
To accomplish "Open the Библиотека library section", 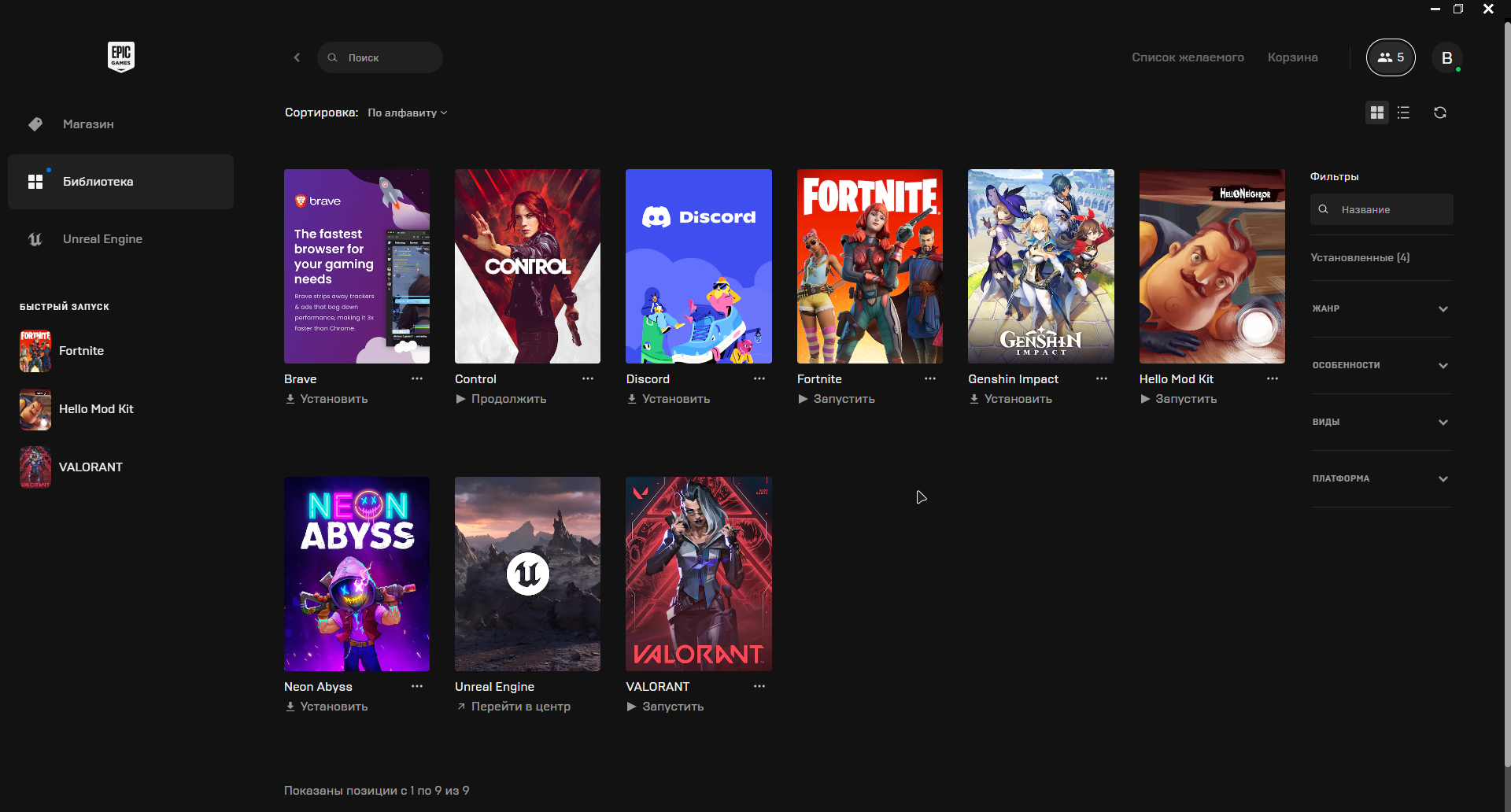I will [120, 182].
